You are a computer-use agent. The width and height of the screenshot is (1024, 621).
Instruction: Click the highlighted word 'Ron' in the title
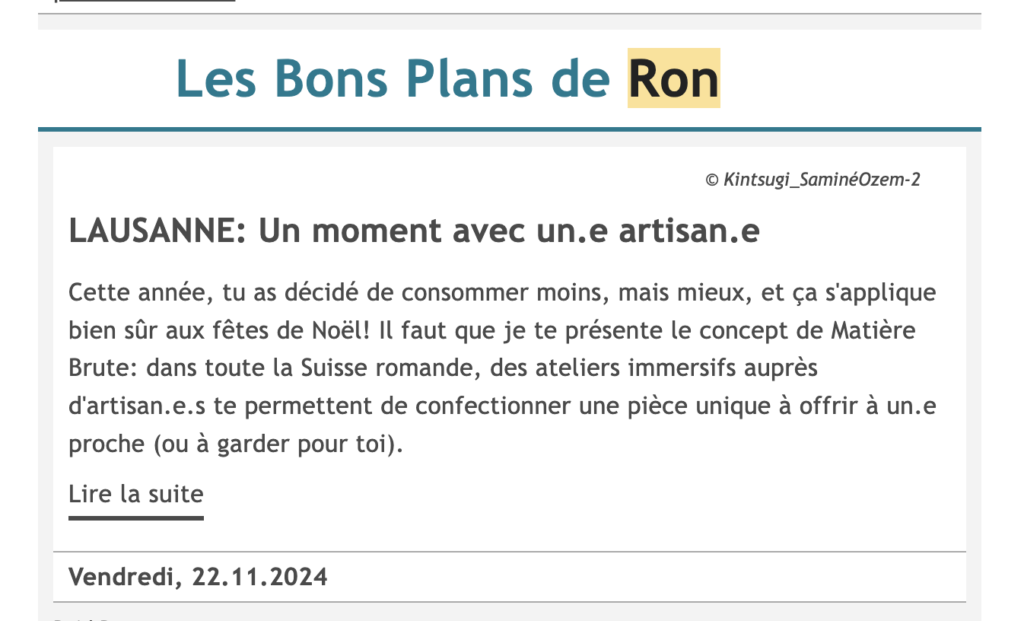(x=674, y=78)
